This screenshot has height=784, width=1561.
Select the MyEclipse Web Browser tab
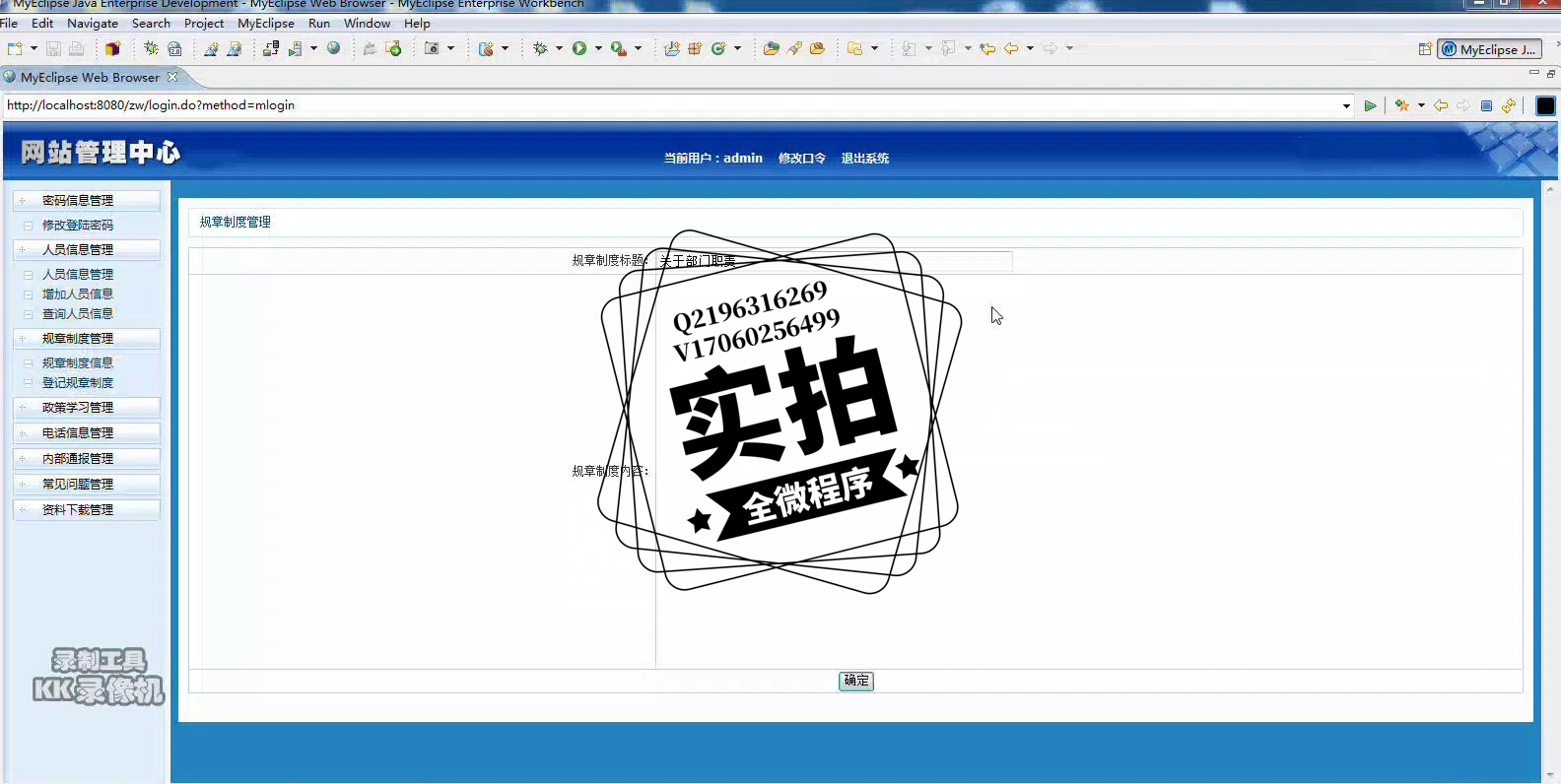(x=90, y=77)
